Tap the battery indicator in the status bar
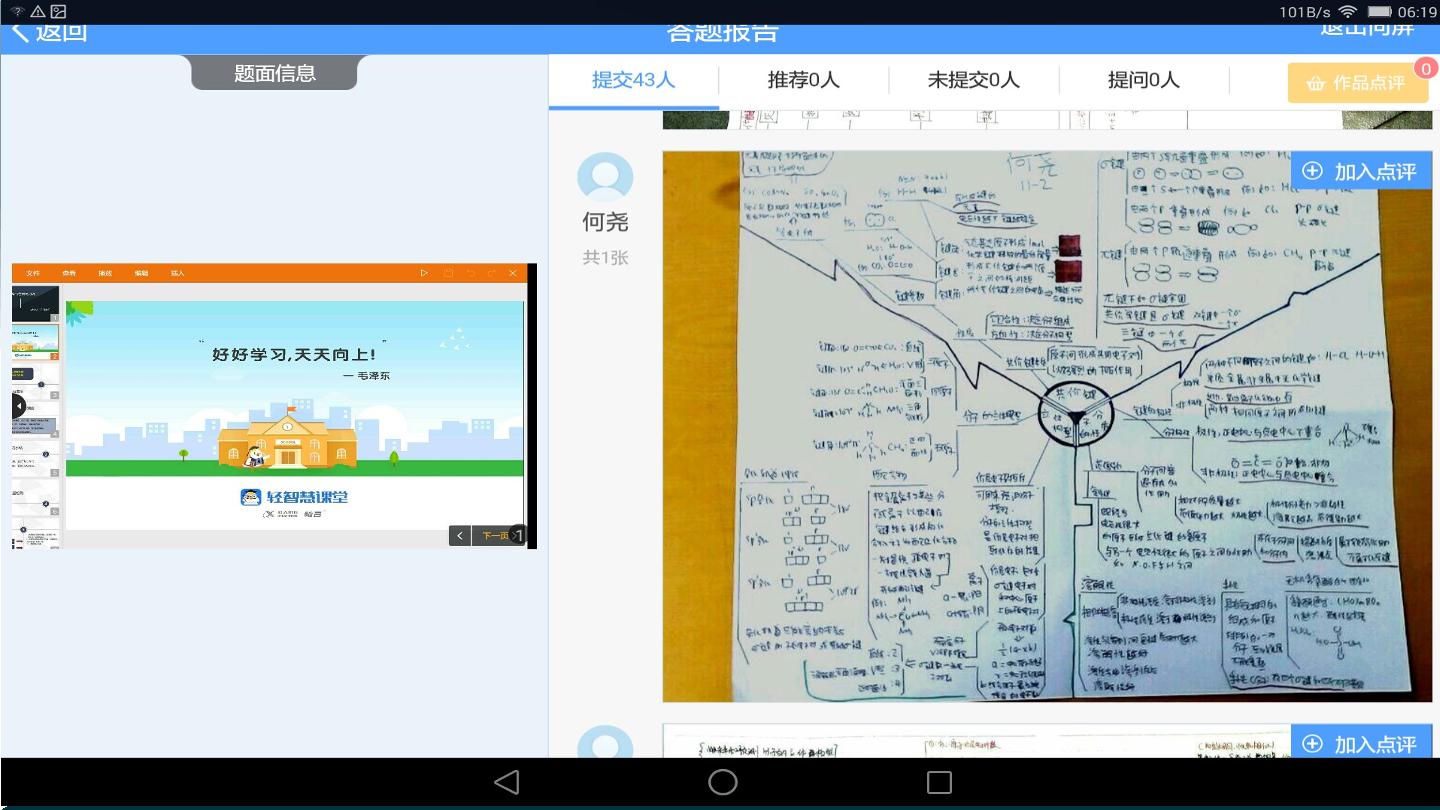This screenshot has height=810, width=1440. click(x=1380, y=12)
